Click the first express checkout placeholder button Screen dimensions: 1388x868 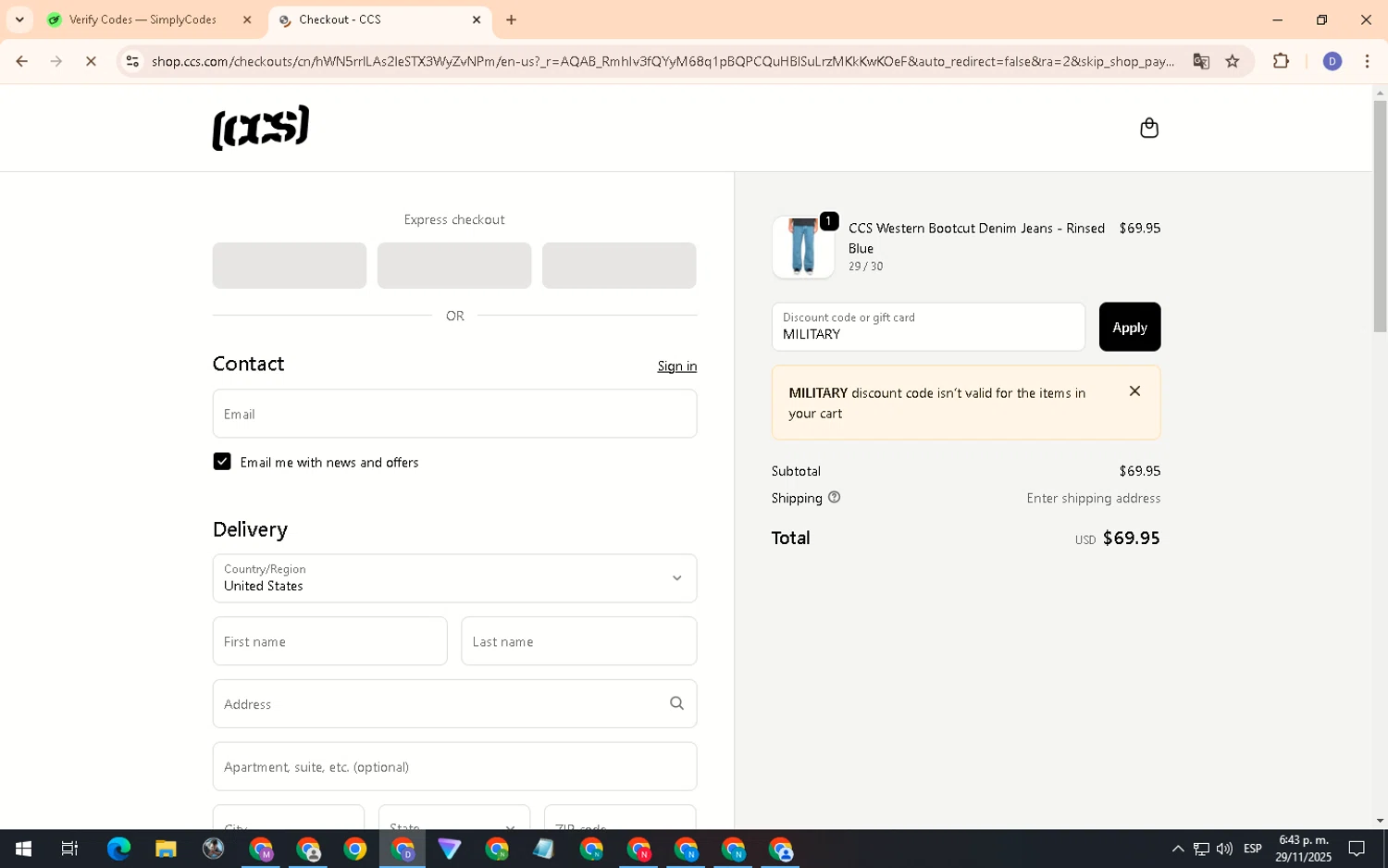click(290, 266)
